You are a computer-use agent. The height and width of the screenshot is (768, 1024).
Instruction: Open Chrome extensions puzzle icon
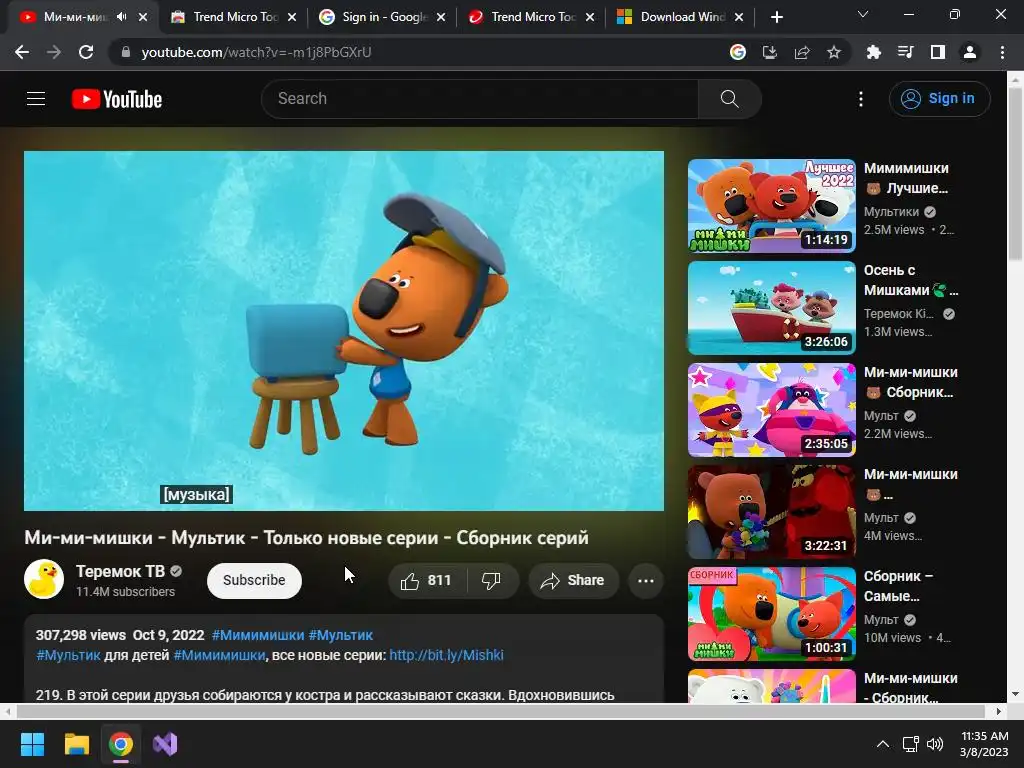coord(873,52)
